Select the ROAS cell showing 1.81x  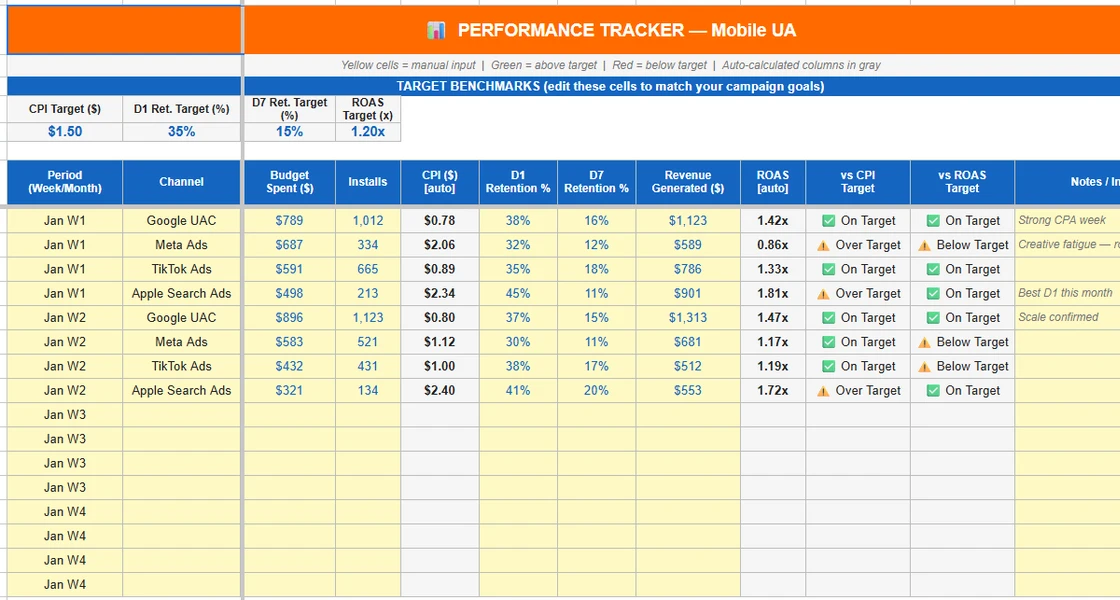click(x=773, y=294)
